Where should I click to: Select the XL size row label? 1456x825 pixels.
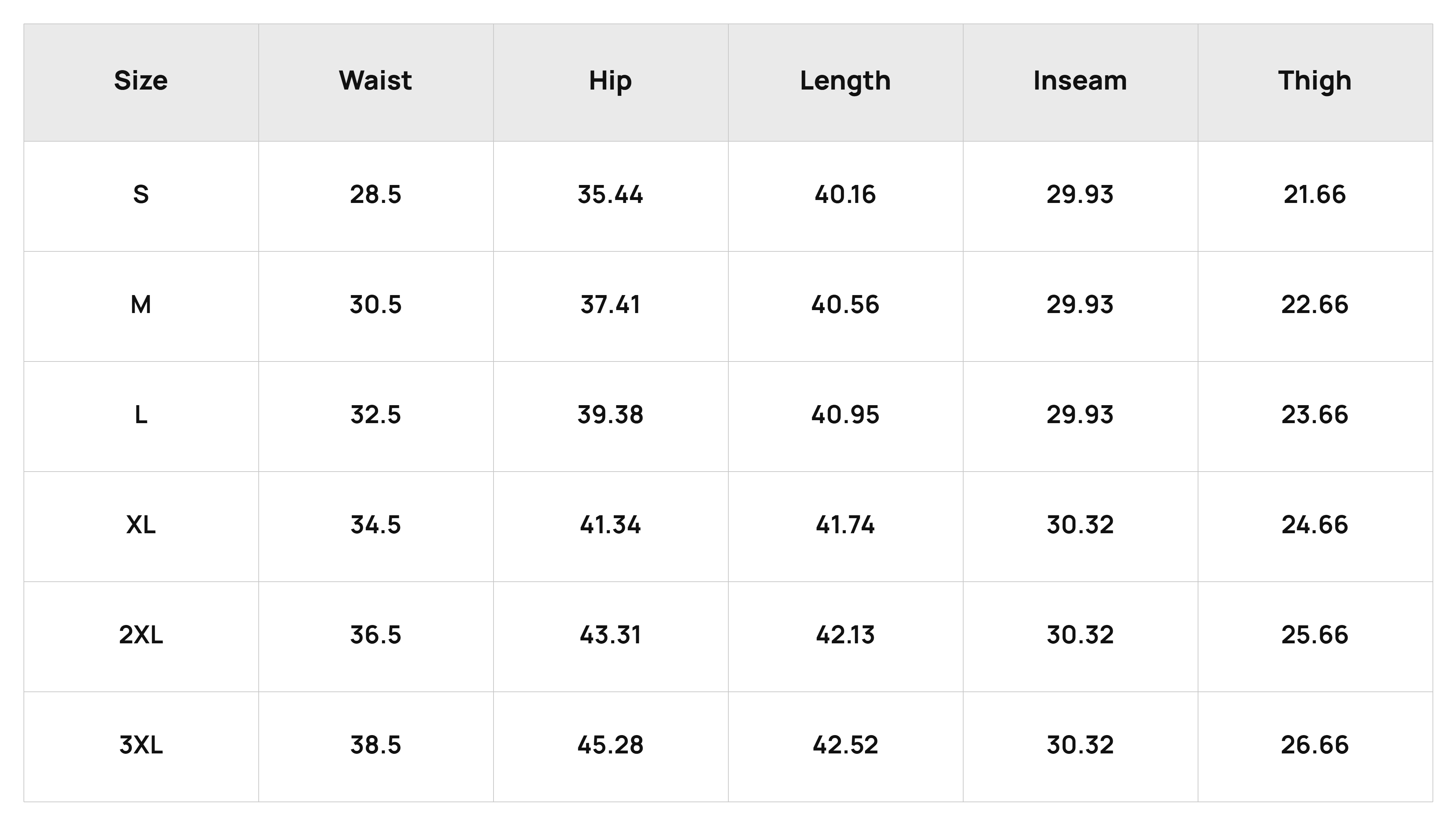pyautogui.click(x=141, y=525)
